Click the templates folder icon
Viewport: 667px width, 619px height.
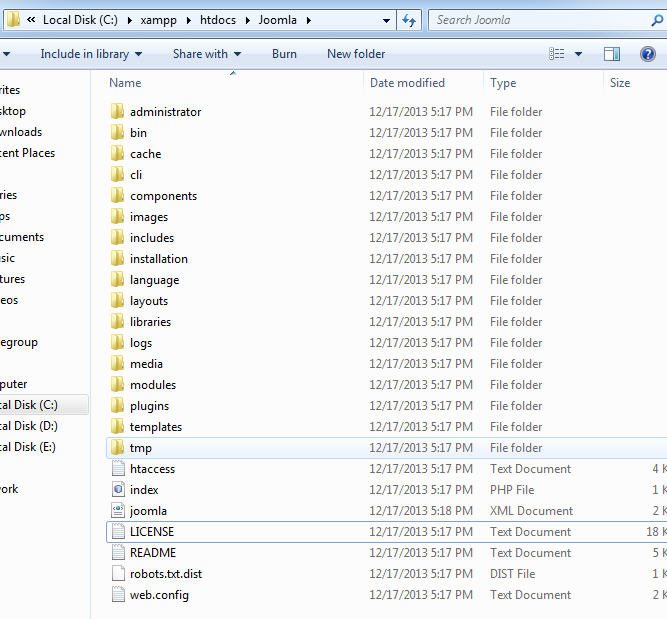[117, 427]
